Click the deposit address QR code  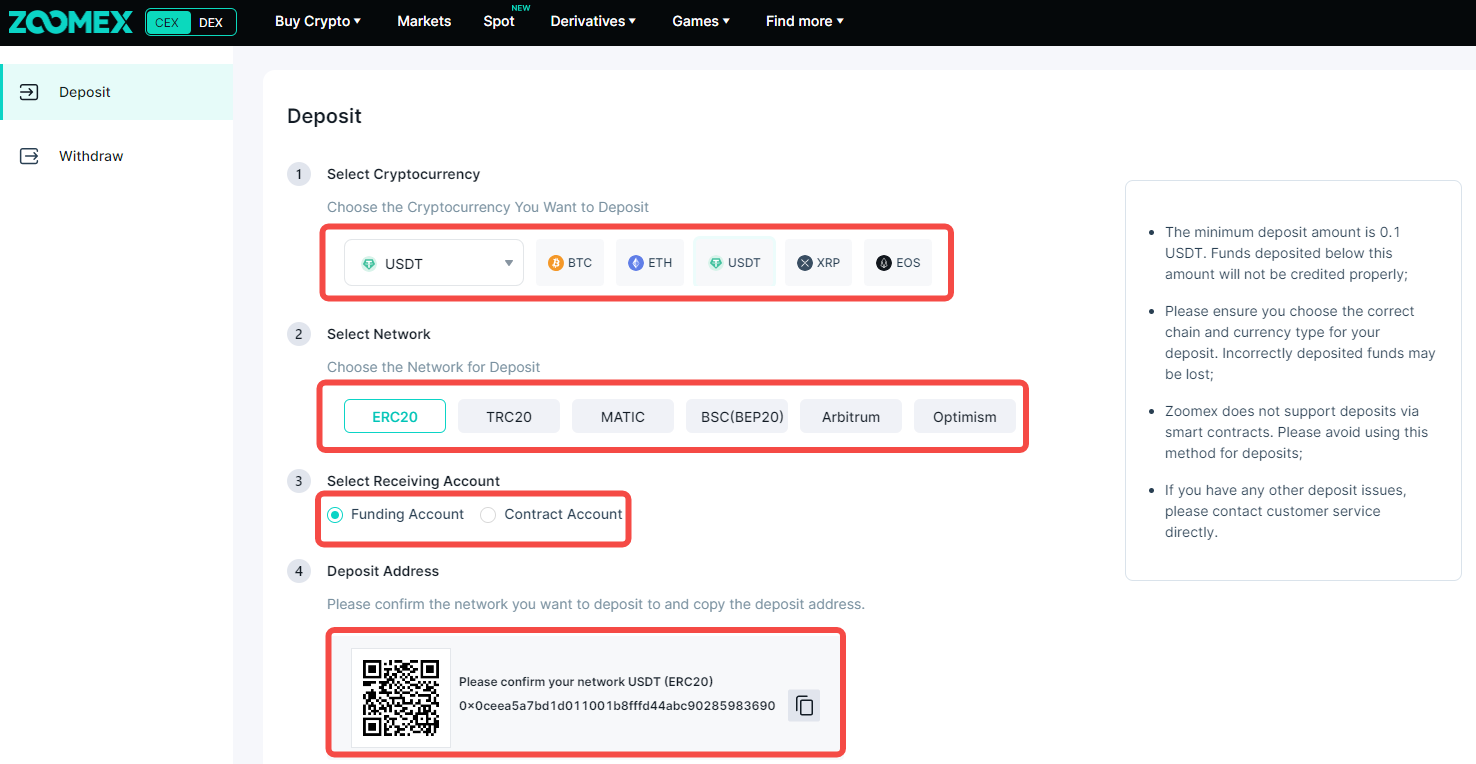[400, 697]
